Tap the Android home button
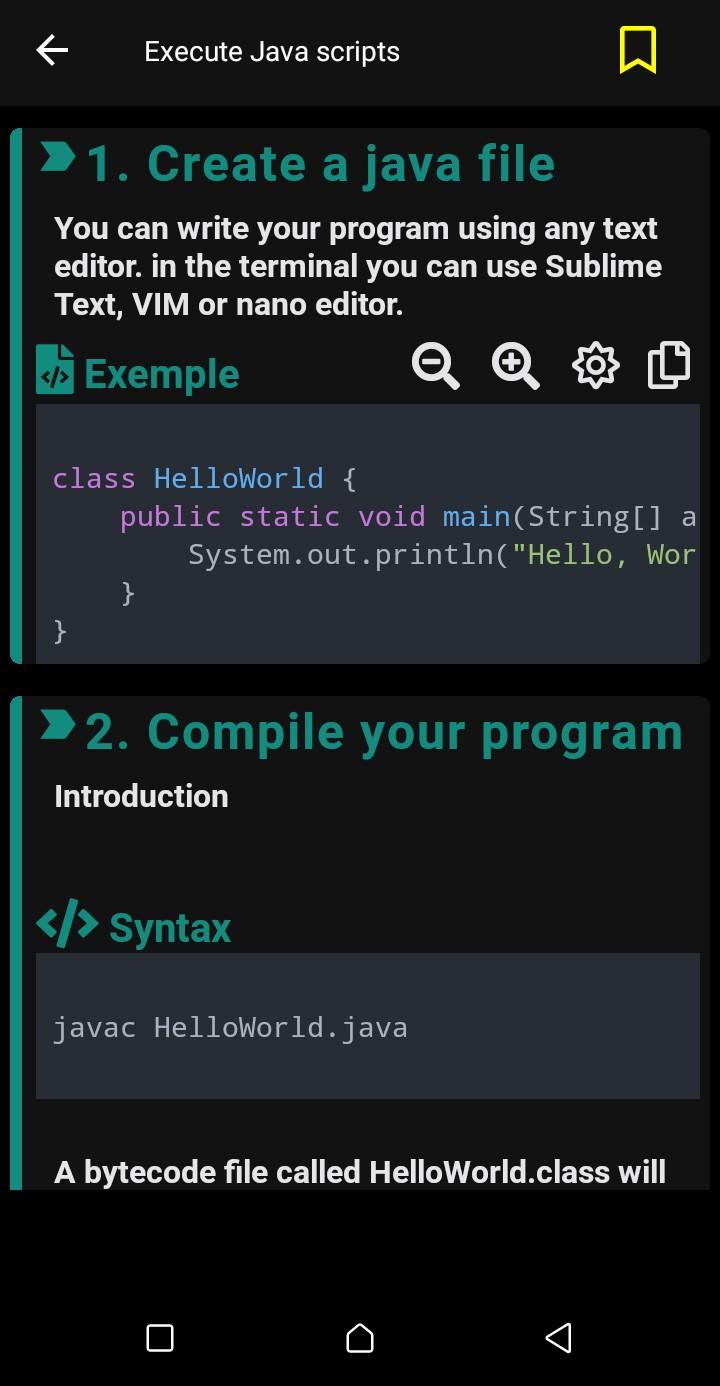 (360, 1338)
